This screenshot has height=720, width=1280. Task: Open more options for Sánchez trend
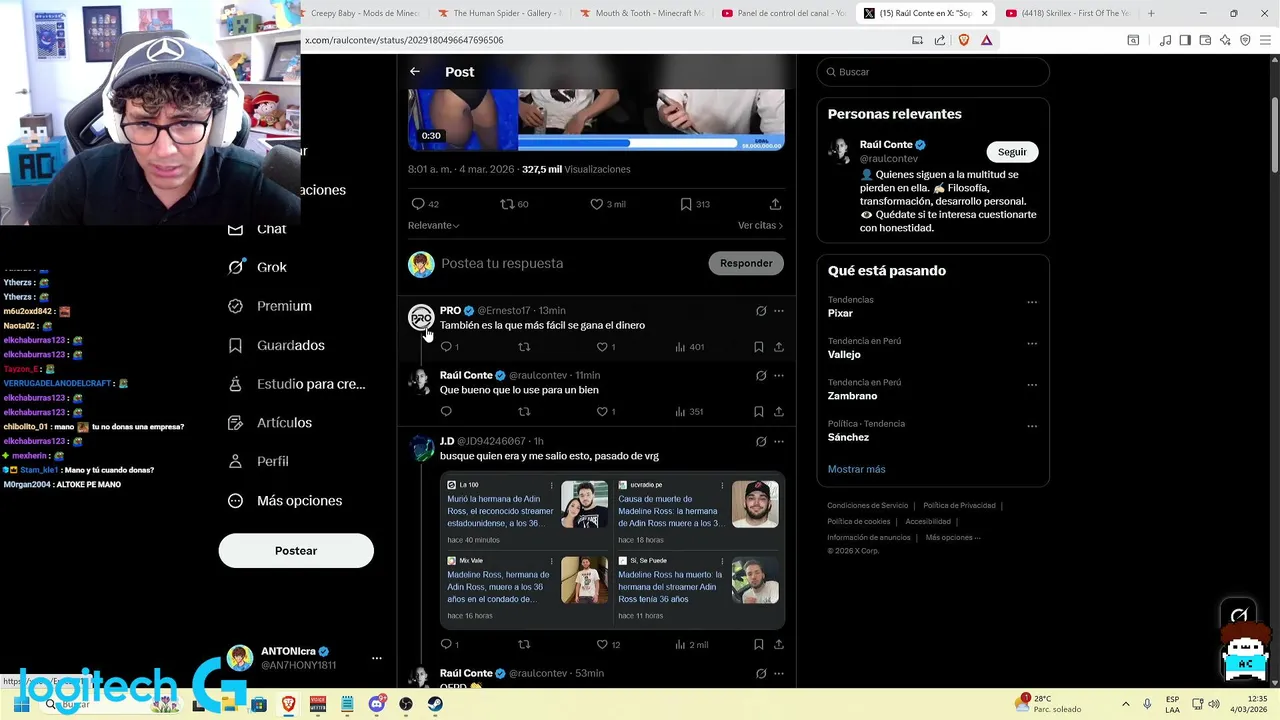click(1032, 426)
